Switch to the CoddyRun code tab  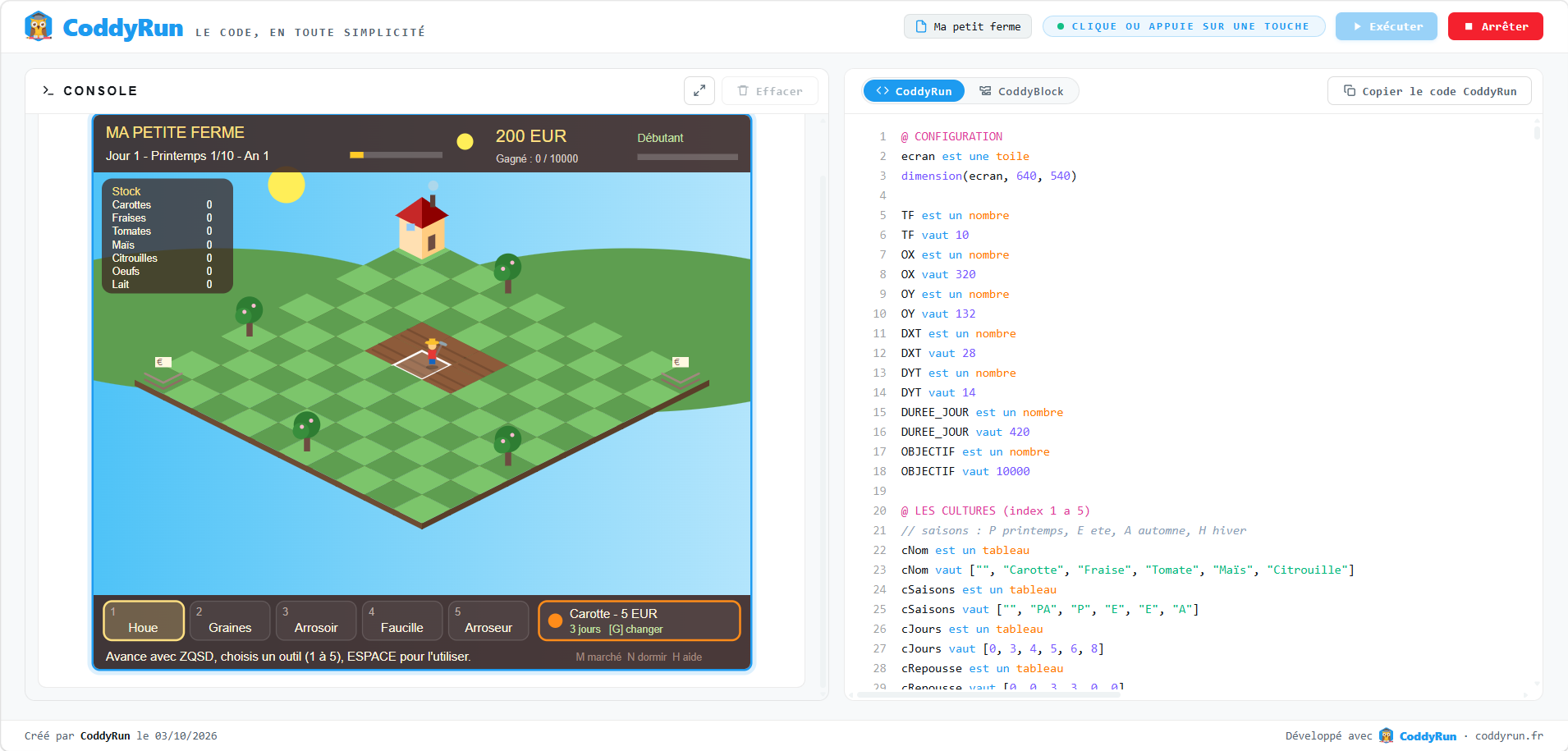coord(914,91)
